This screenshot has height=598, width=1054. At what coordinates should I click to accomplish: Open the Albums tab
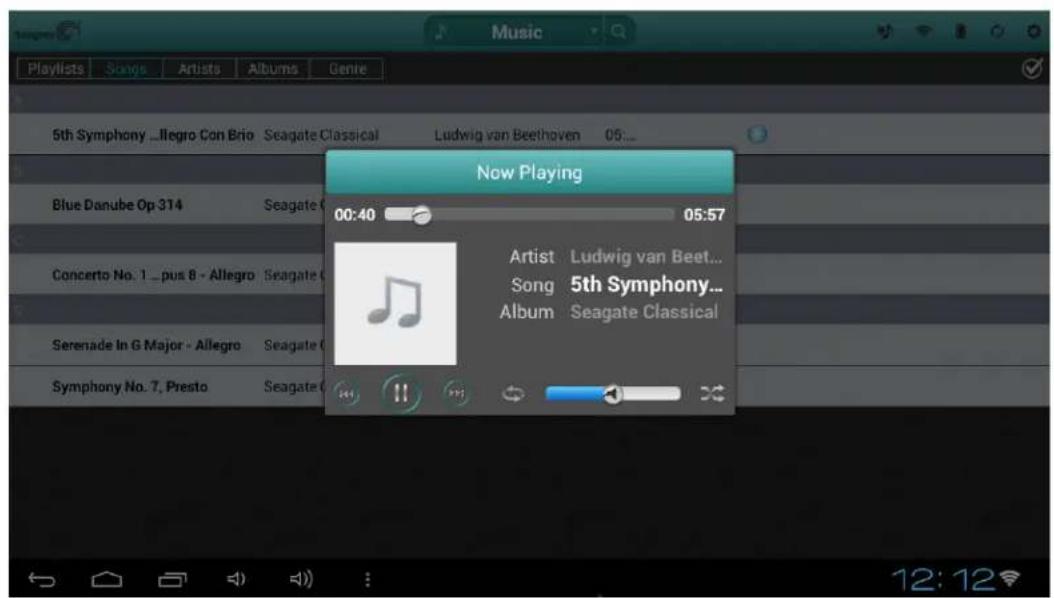[x=272, y=69]
